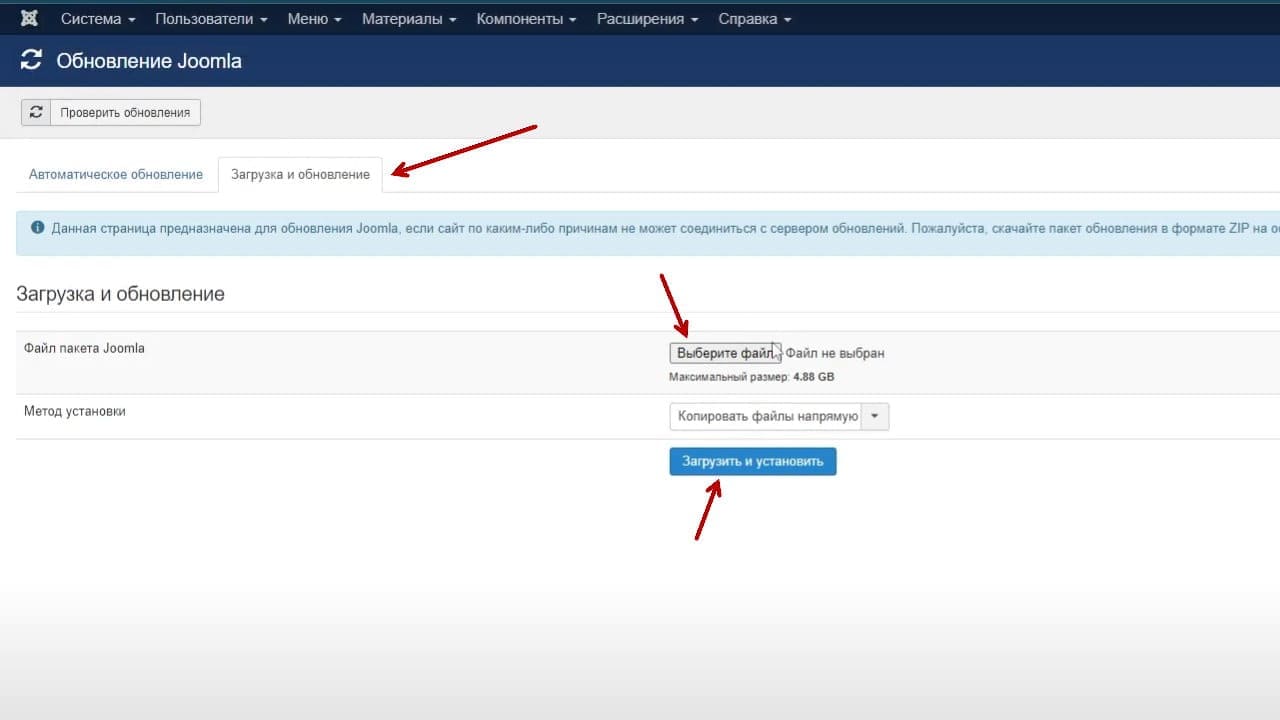Viewport: 1280px width, 720px height.
Task: Click the arrow of installation method selector
Action: pos(875,417)
